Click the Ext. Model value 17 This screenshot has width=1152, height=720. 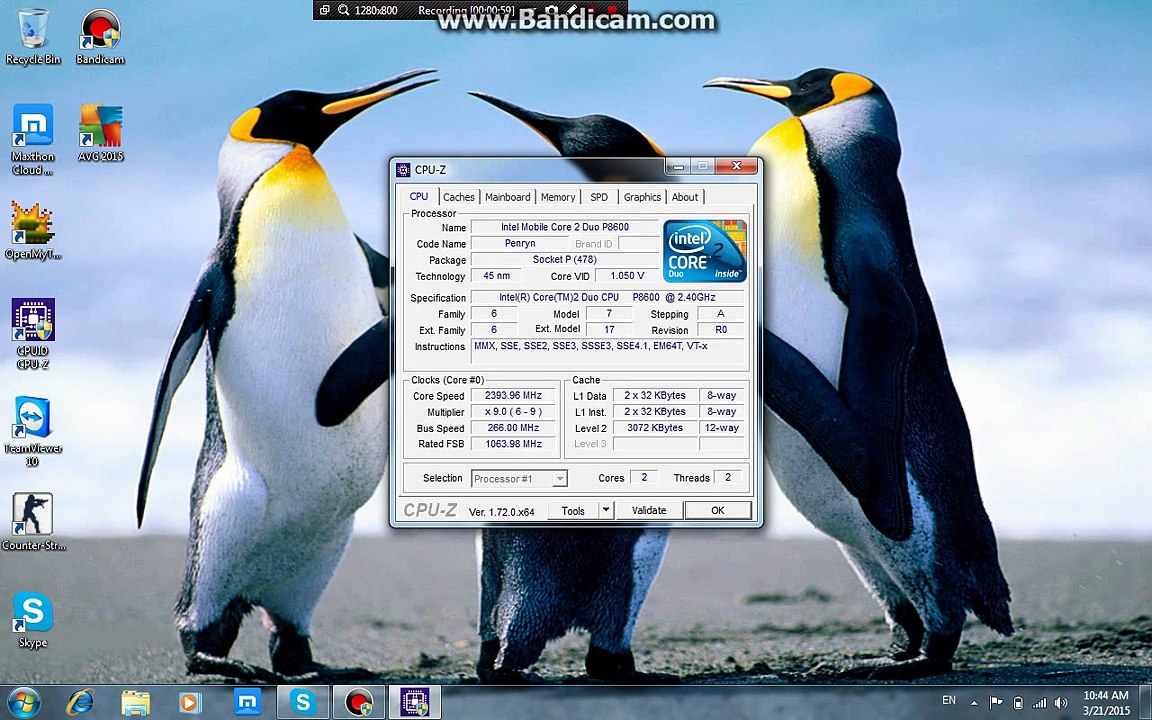(609, 330)
